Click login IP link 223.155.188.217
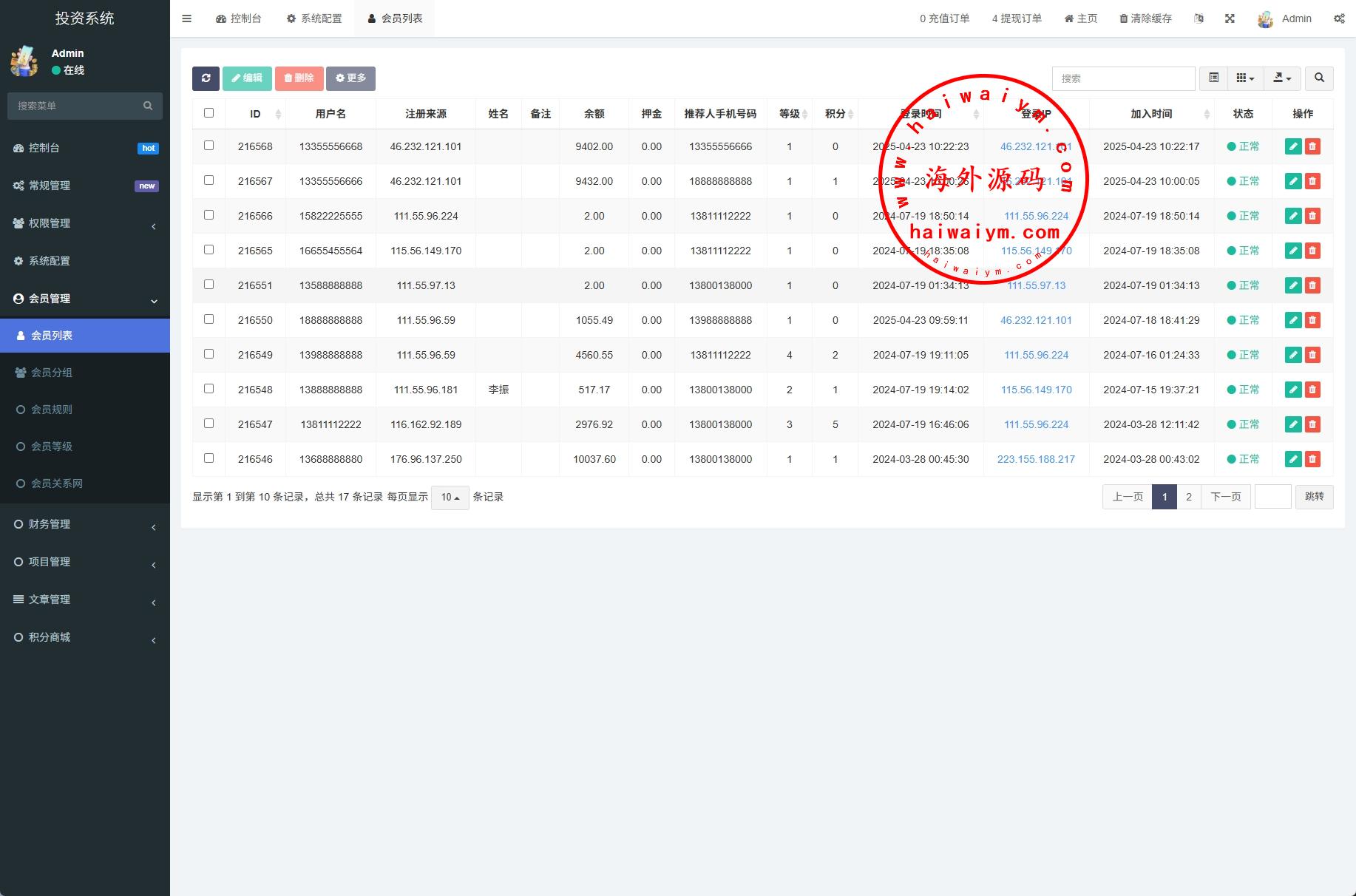Viewport: 1356px width, 896px height. click(1036, 459)
